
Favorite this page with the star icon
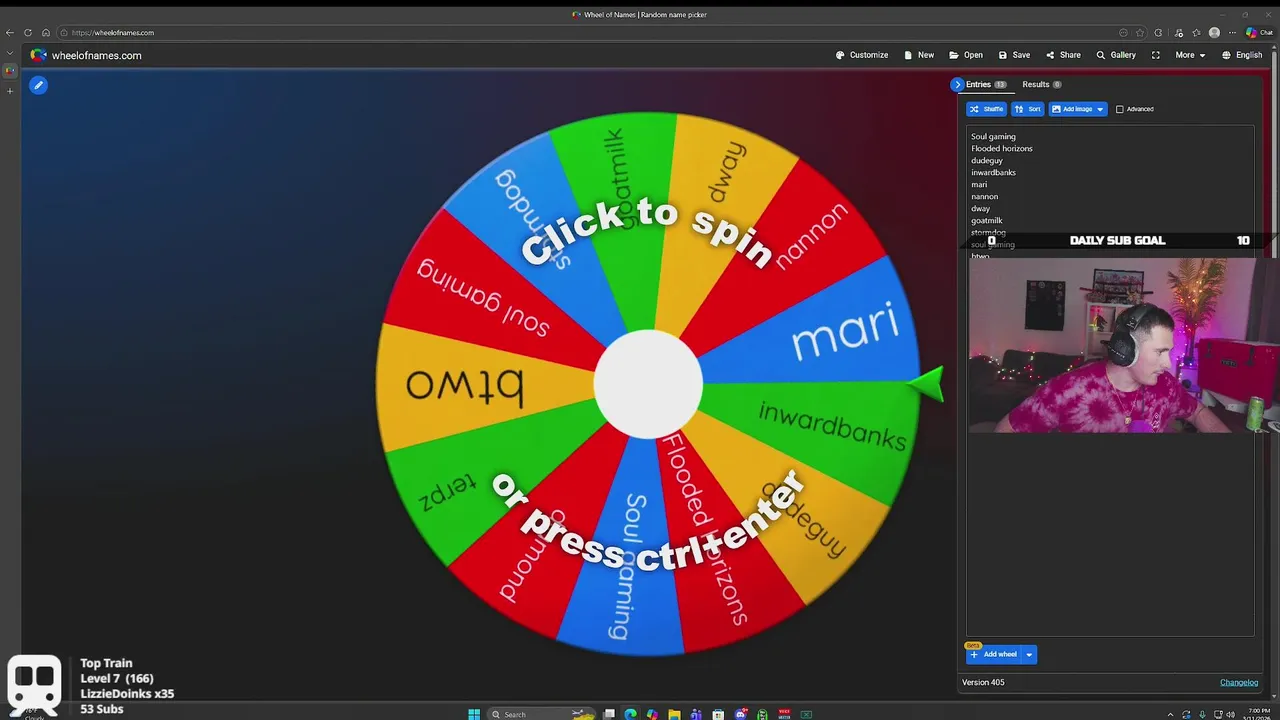point(1140,33)
